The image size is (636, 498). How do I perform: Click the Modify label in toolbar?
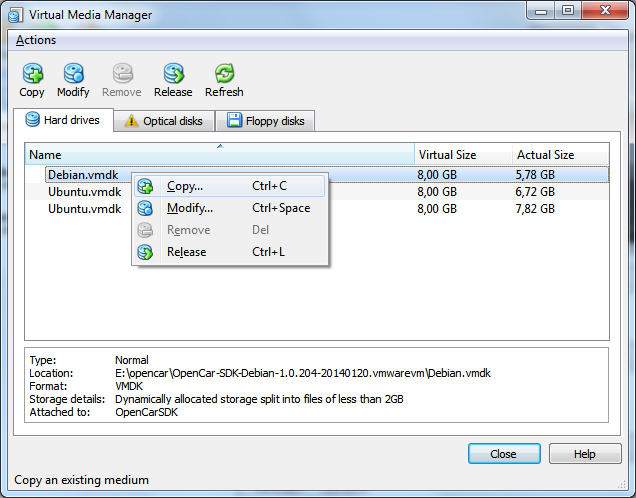pos(73,92)
